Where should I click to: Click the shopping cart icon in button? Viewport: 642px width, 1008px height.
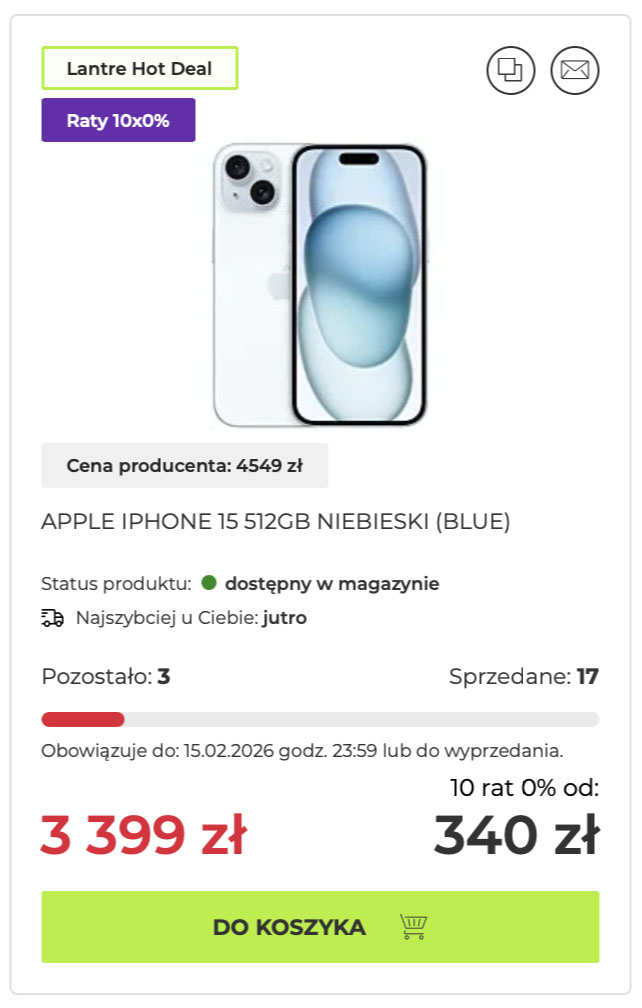(413, 927)
